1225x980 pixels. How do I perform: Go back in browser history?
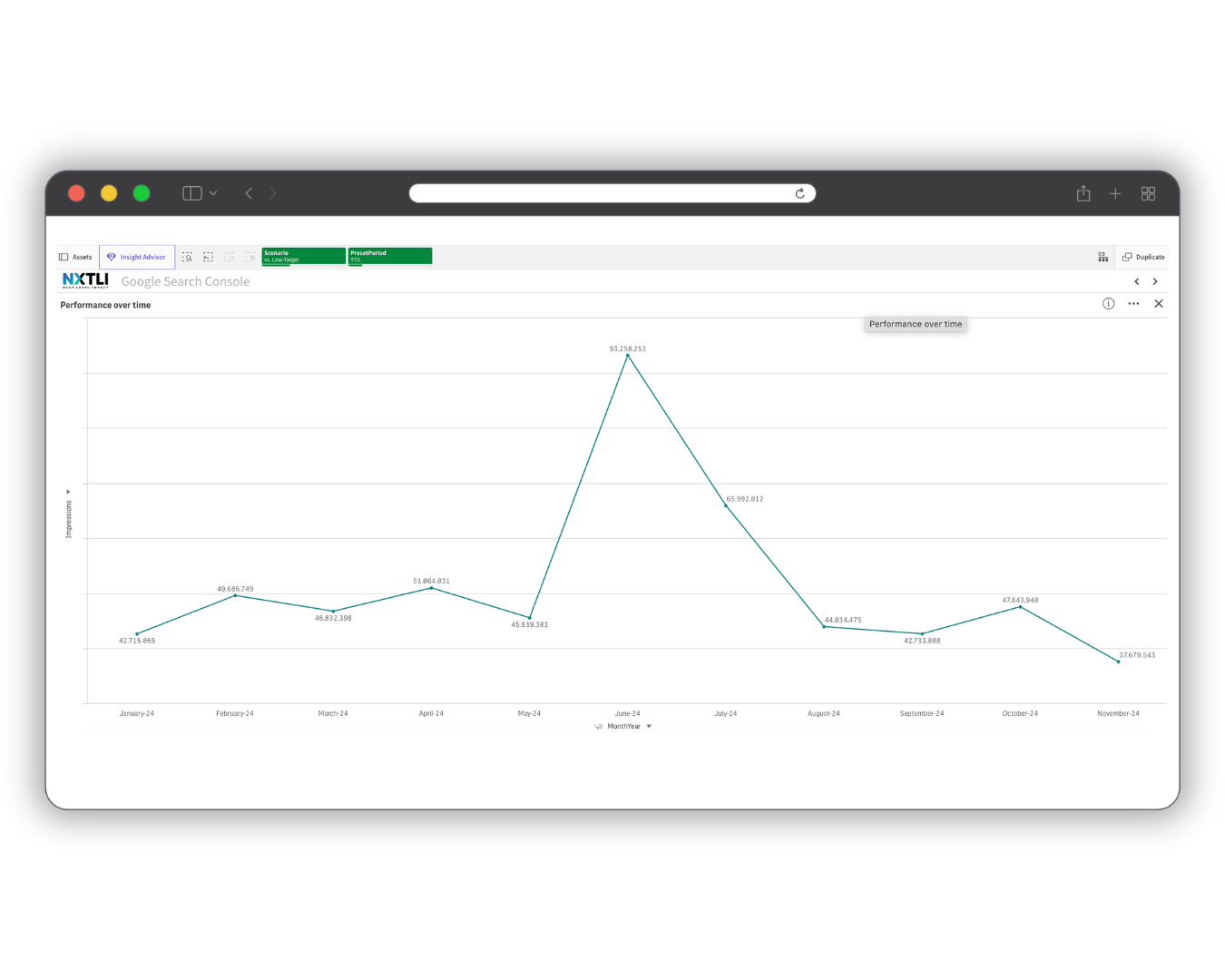pos(249,193)
